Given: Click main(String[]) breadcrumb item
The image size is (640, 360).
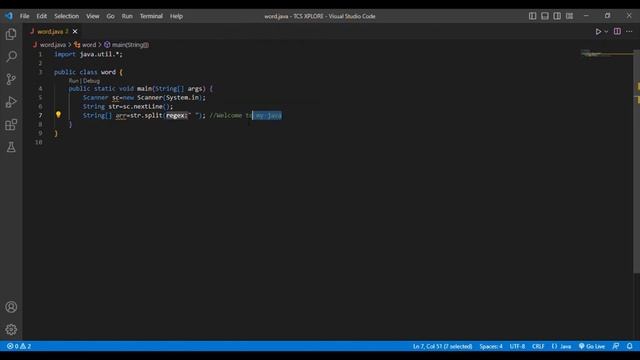Looking at the screenshot, I should pyautogui.click(x=130, y=45).
